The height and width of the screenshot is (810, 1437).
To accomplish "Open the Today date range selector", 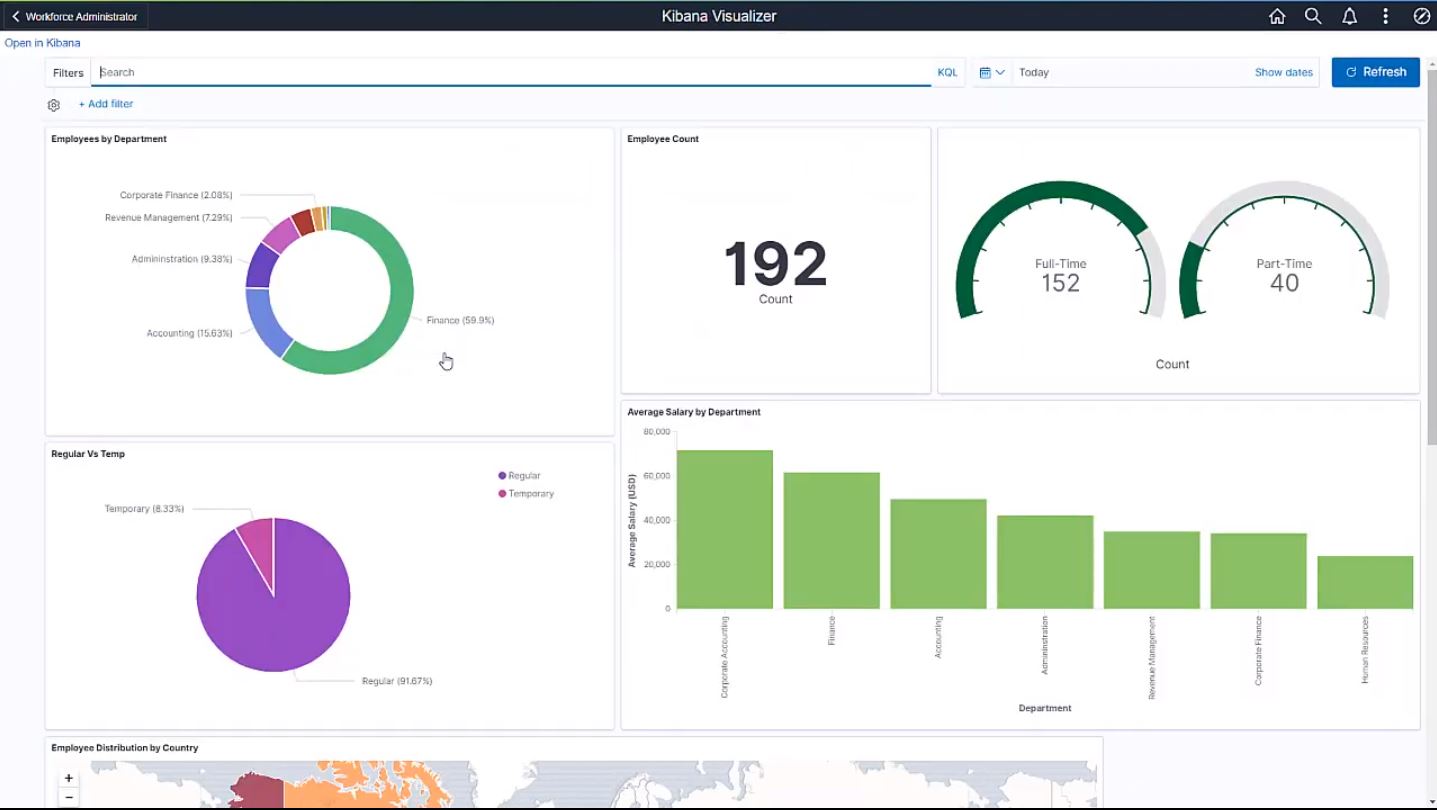I will click(1035, 72).
